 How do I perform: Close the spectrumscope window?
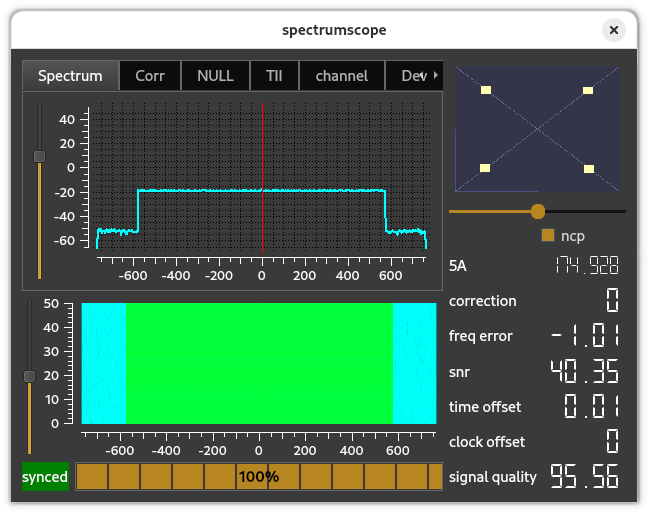coord(613,30)
